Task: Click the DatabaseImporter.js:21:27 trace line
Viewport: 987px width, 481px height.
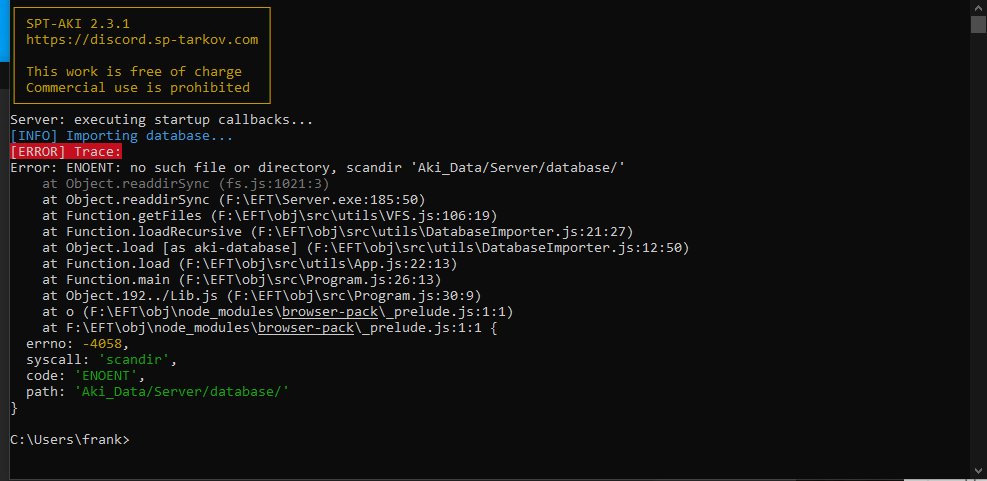Action: pos(338,232)
